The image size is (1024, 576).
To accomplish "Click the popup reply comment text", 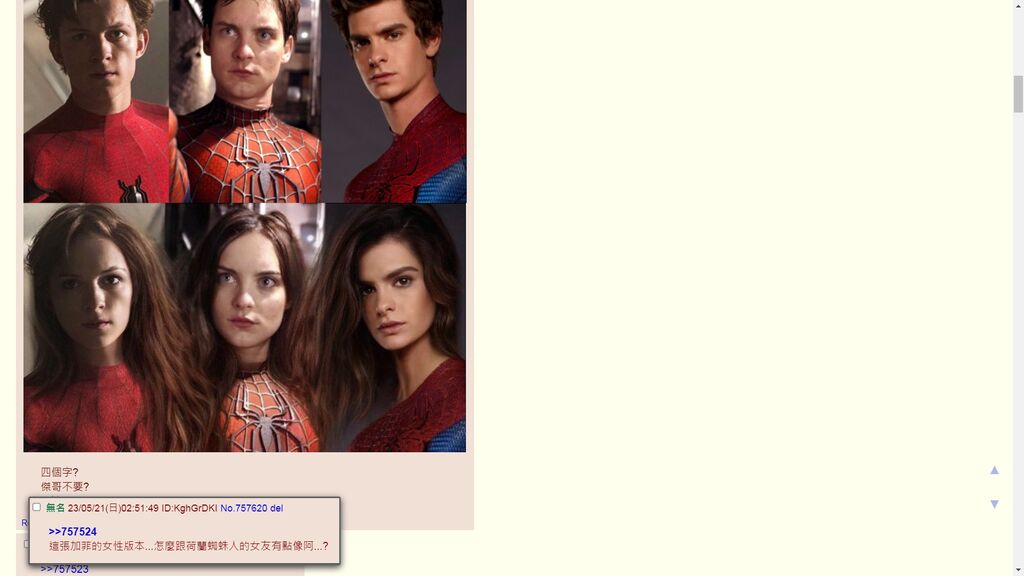I will point(189,546).
